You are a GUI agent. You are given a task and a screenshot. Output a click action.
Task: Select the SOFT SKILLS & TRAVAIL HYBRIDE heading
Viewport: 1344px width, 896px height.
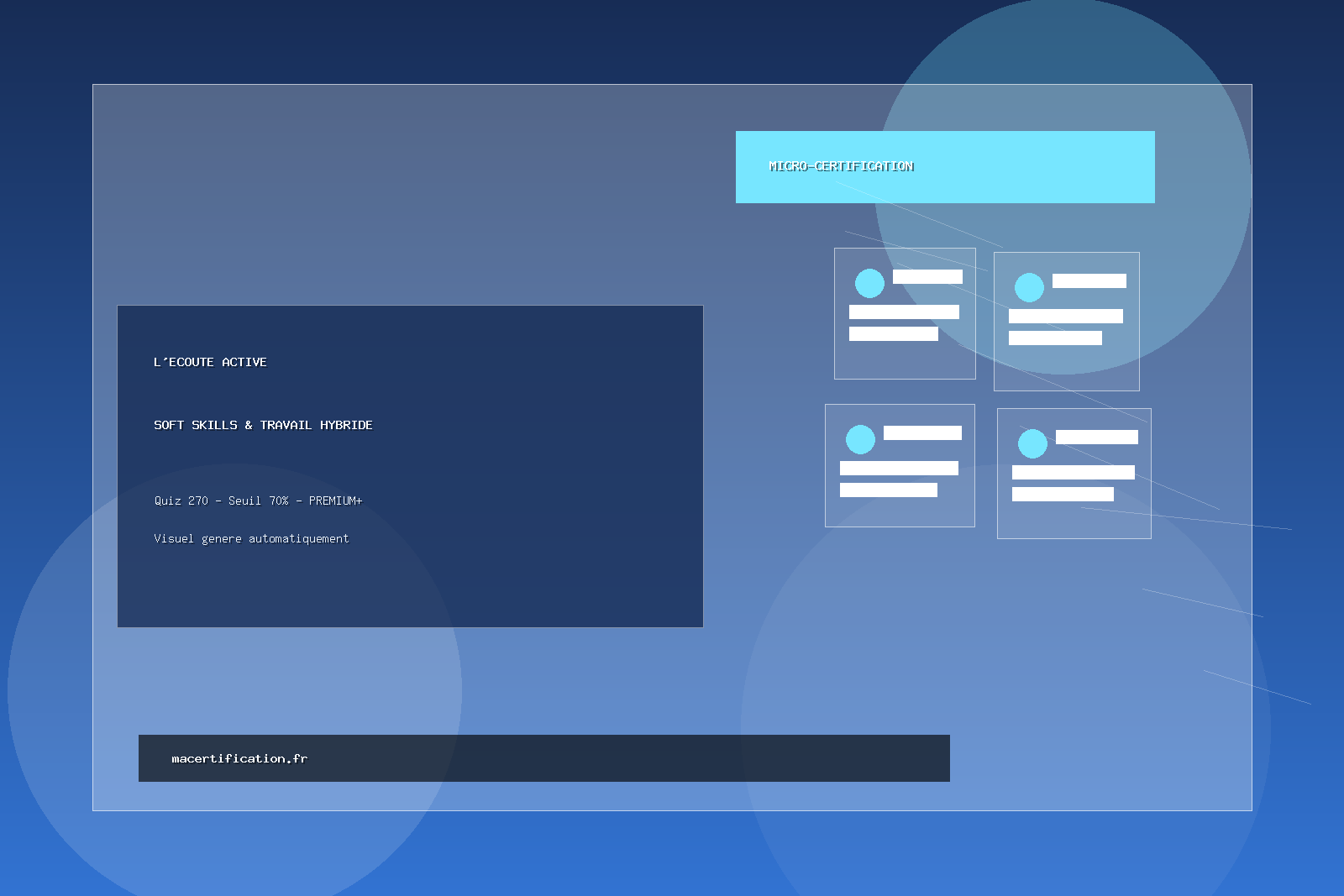(x=263, y=425)
